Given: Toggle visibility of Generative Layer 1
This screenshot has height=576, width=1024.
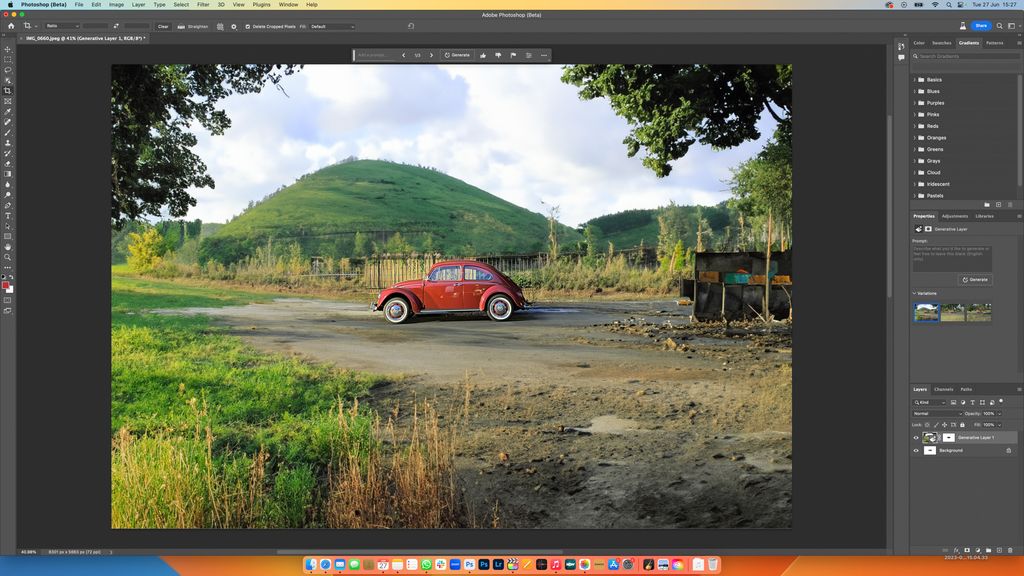Looking at the screenshot, I should [915, 437].
